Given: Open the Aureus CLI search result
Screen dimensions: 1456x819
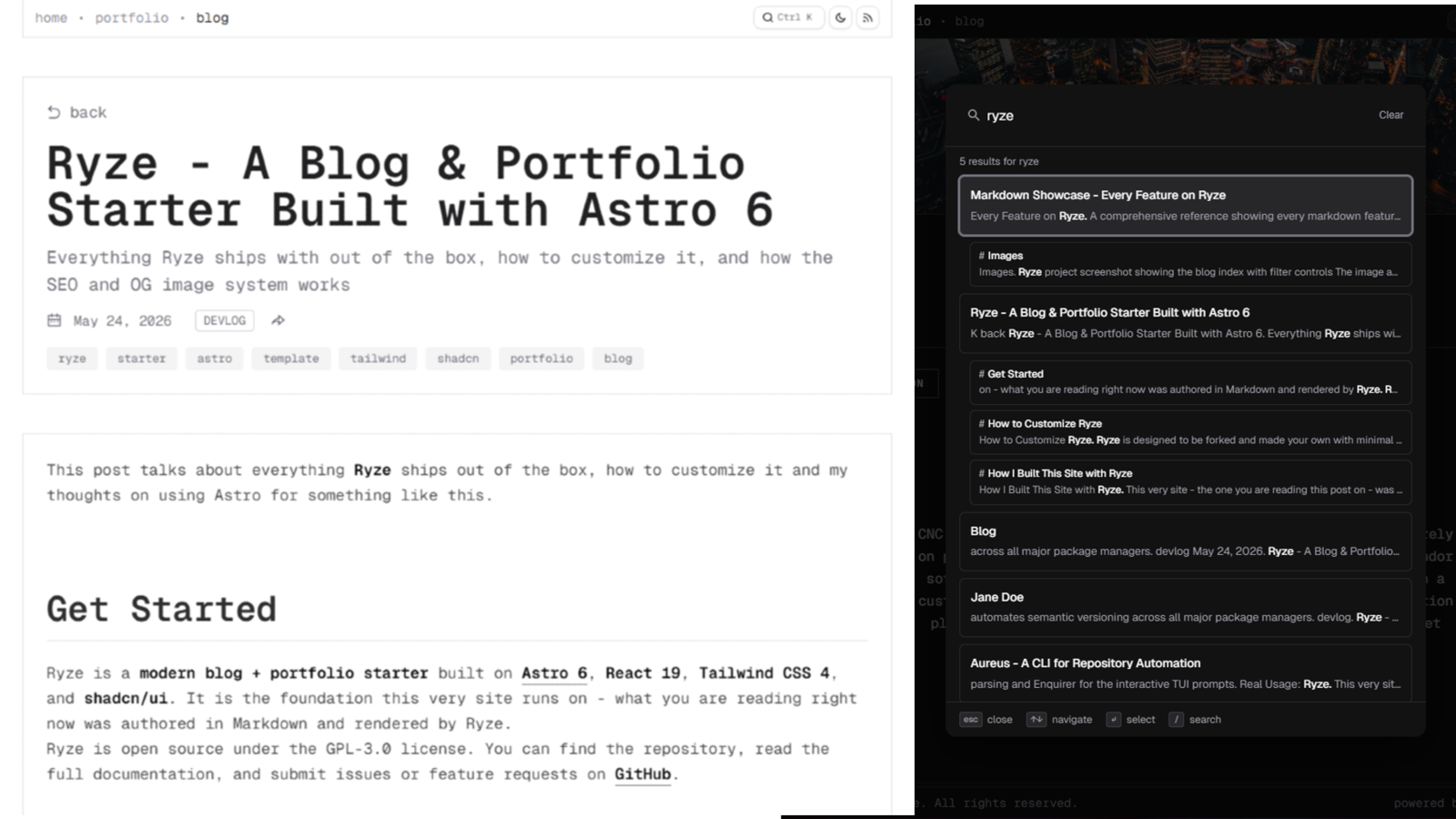Looking at the screenshot, I should [1185, 673].
